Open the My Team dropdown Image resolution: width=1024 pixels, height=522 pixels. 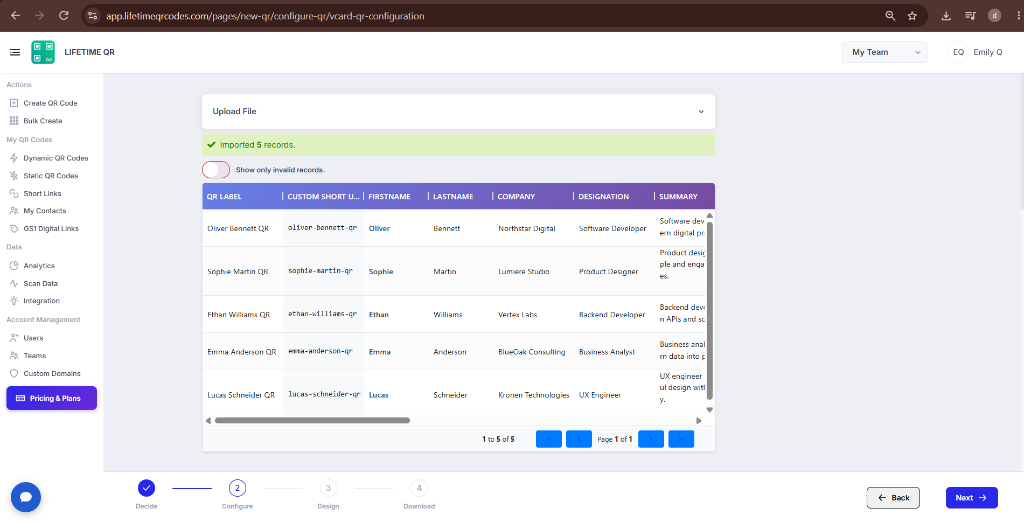[x=884, y=52]
